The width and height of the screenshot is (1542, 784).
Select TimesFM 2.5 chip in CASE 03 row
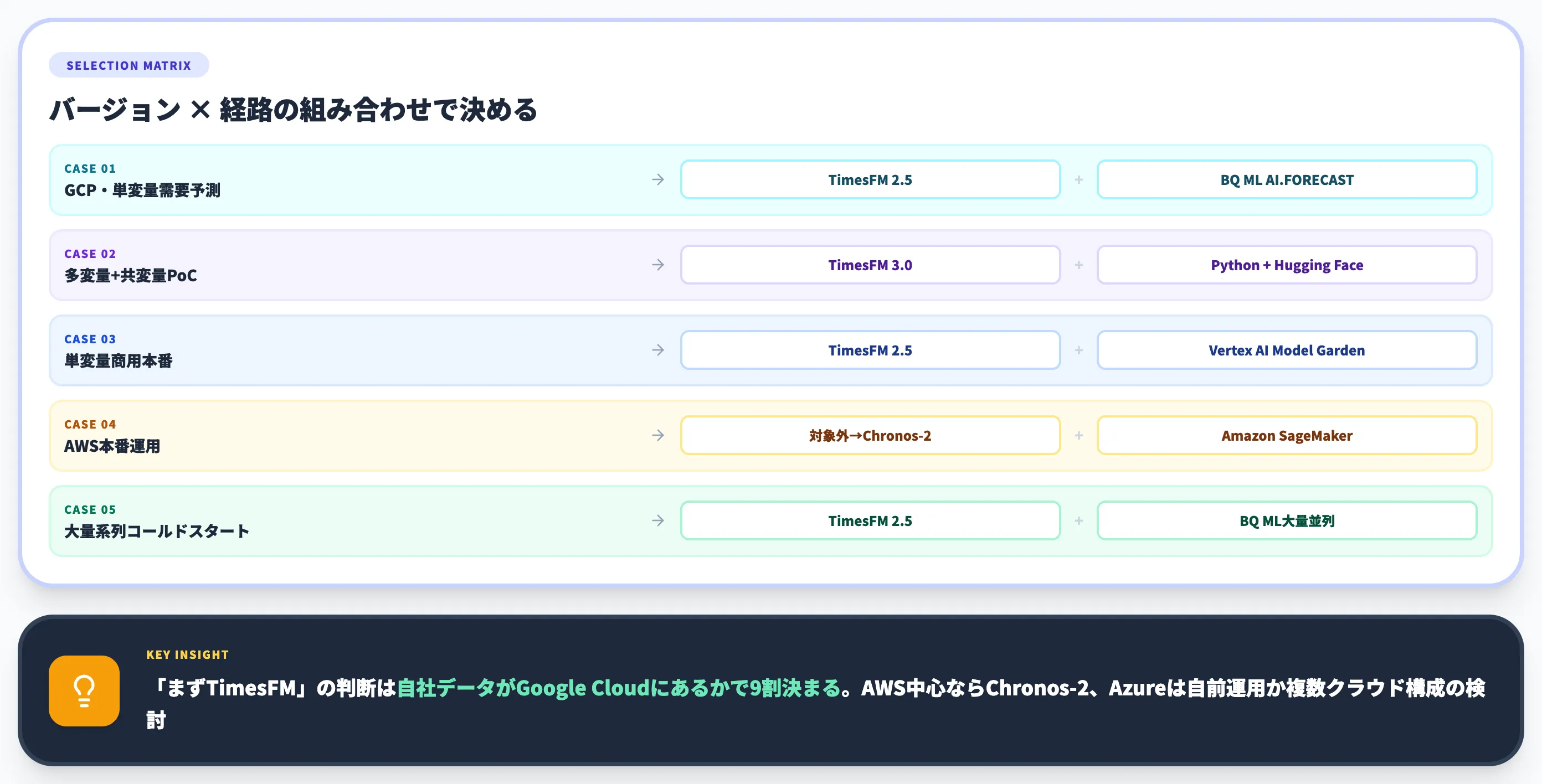(870, 350)
